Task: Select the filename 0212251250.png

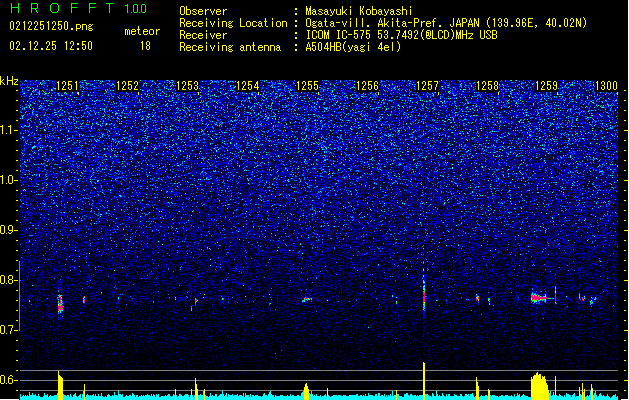Action: coord(51,26)
